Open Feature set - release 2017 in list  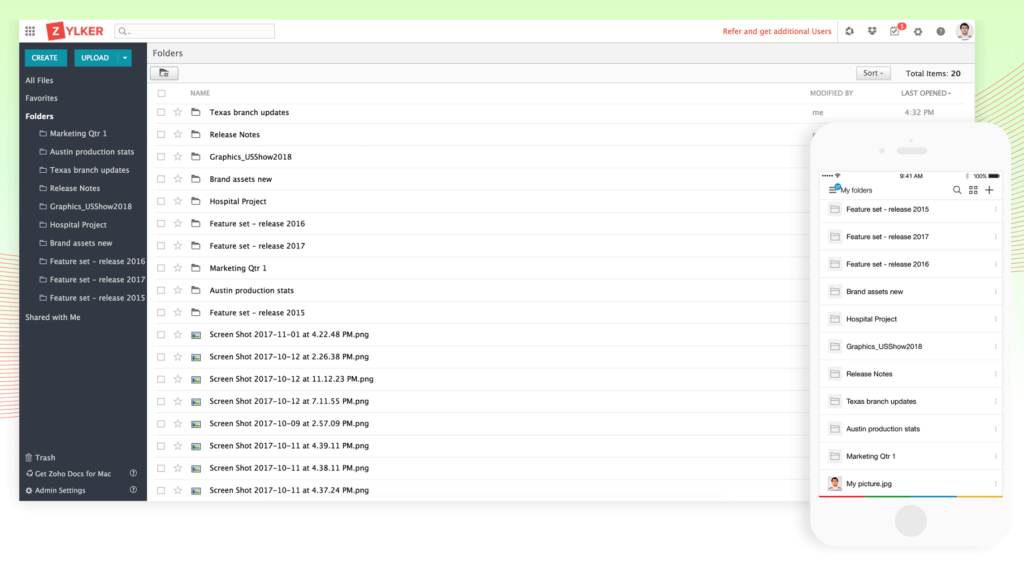pos(257,246)
